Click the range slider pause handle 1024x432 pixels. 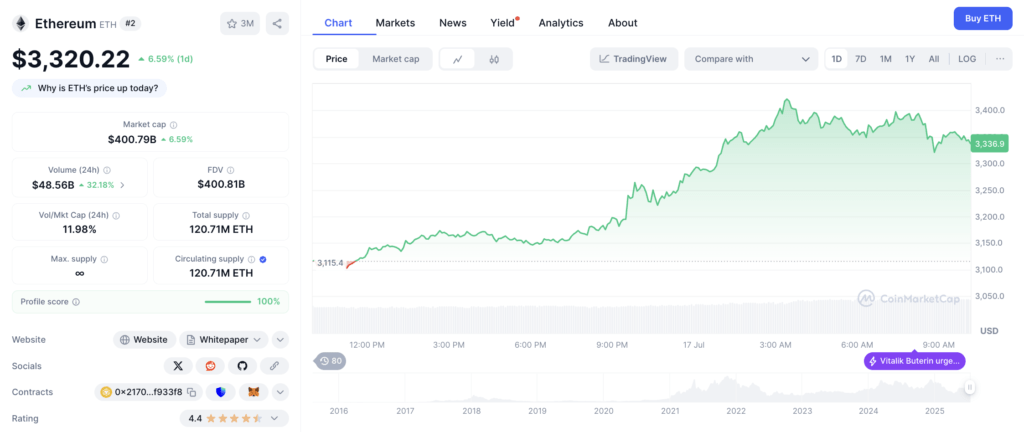(x=970, y=388)
